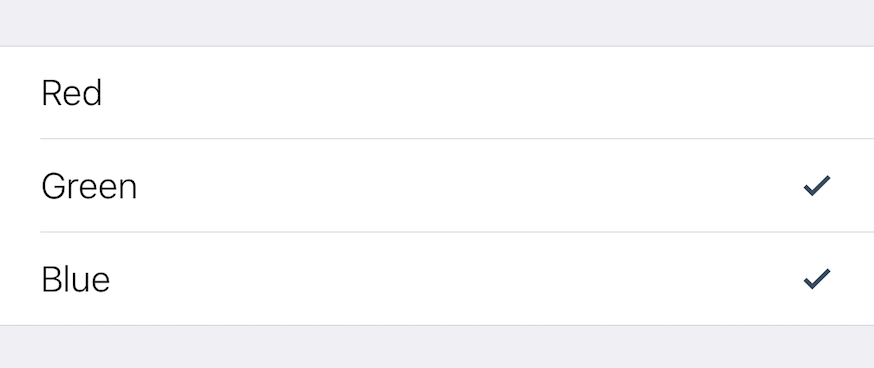Uncheck the Blue option row
Viewport: 874px width, 368px height.
pyautogui.click(x=437, y=278)
